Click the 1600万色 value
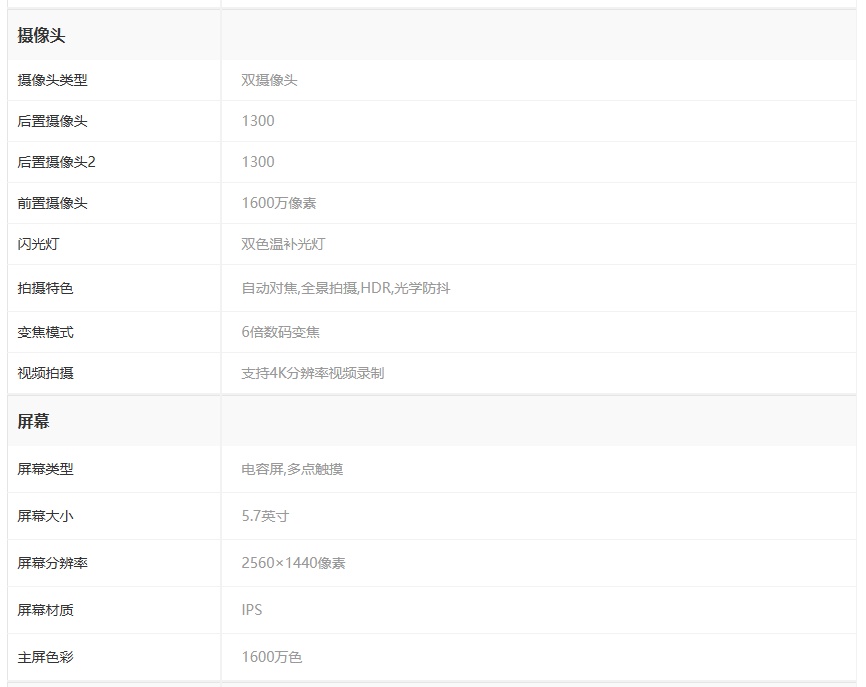 [x=271, y=657]
